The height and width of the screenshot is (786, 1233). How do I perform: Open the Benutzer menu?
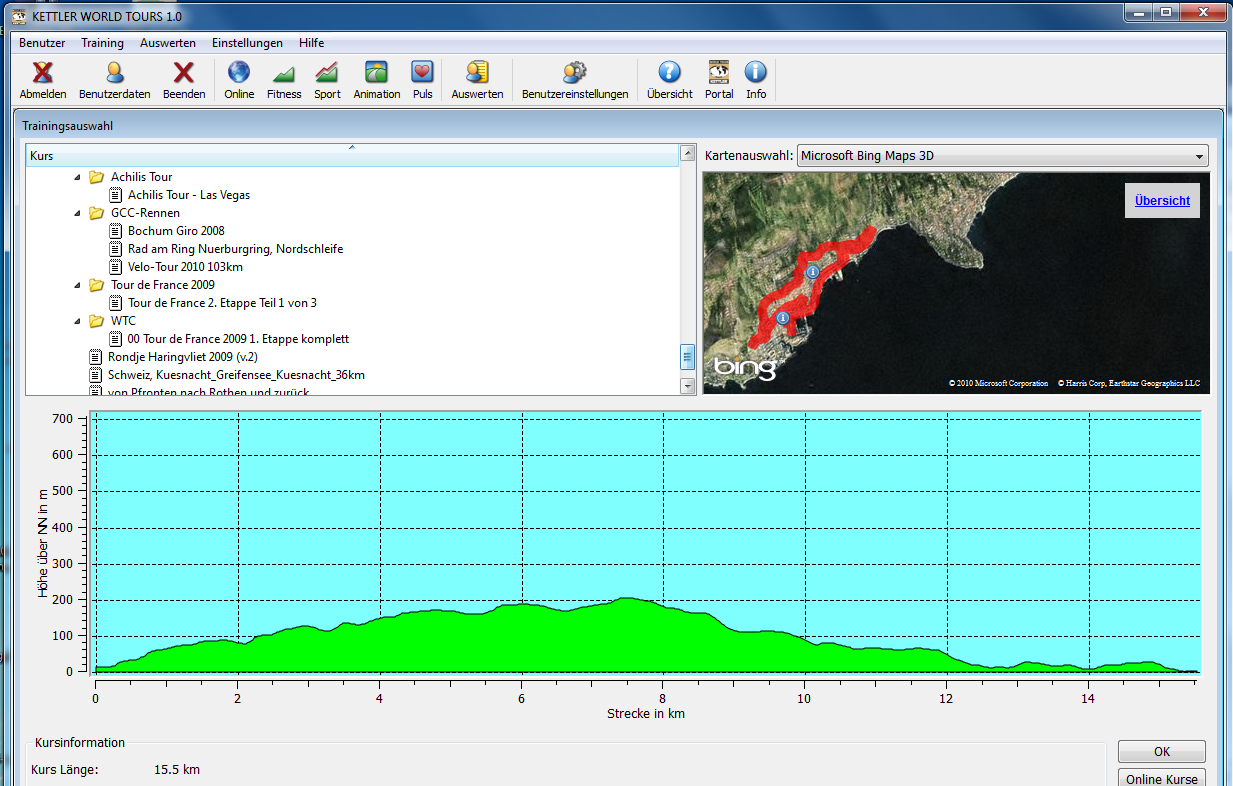point(42,43)
